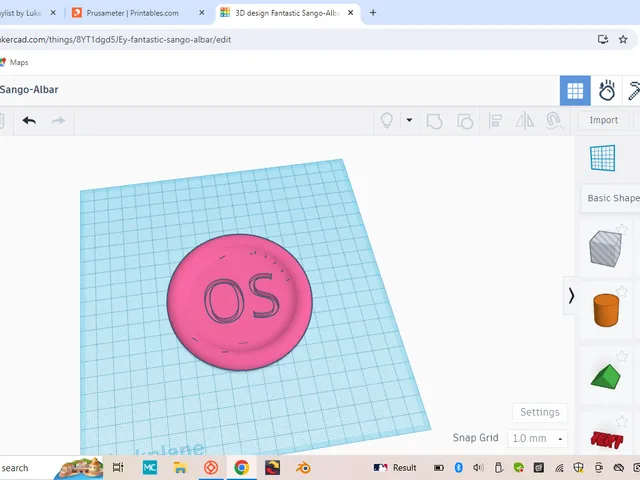
Task: Open the Blocks pickaxe icon
Action: tap(633, 91)
